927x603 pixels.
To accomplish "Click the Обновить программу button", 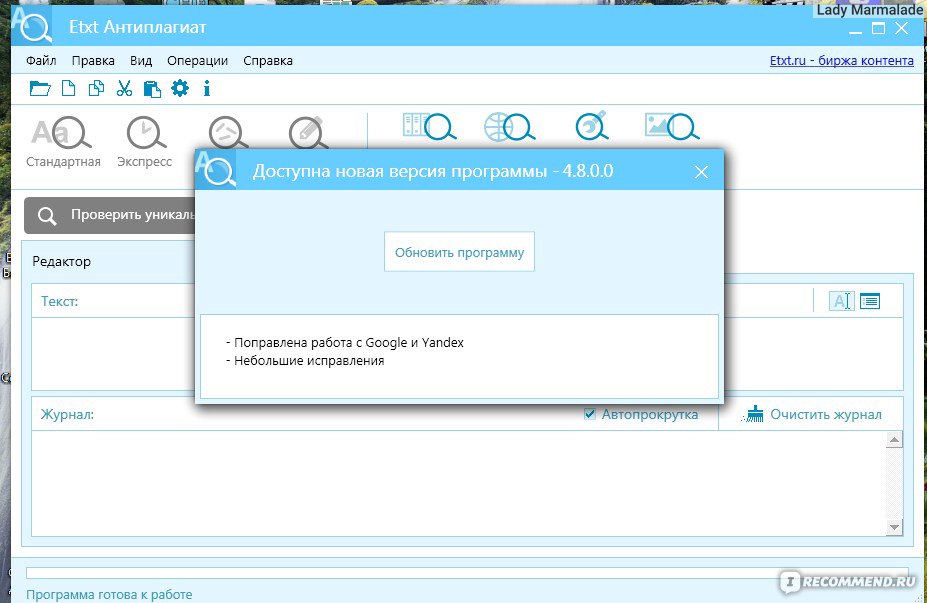I will (459, 252).
